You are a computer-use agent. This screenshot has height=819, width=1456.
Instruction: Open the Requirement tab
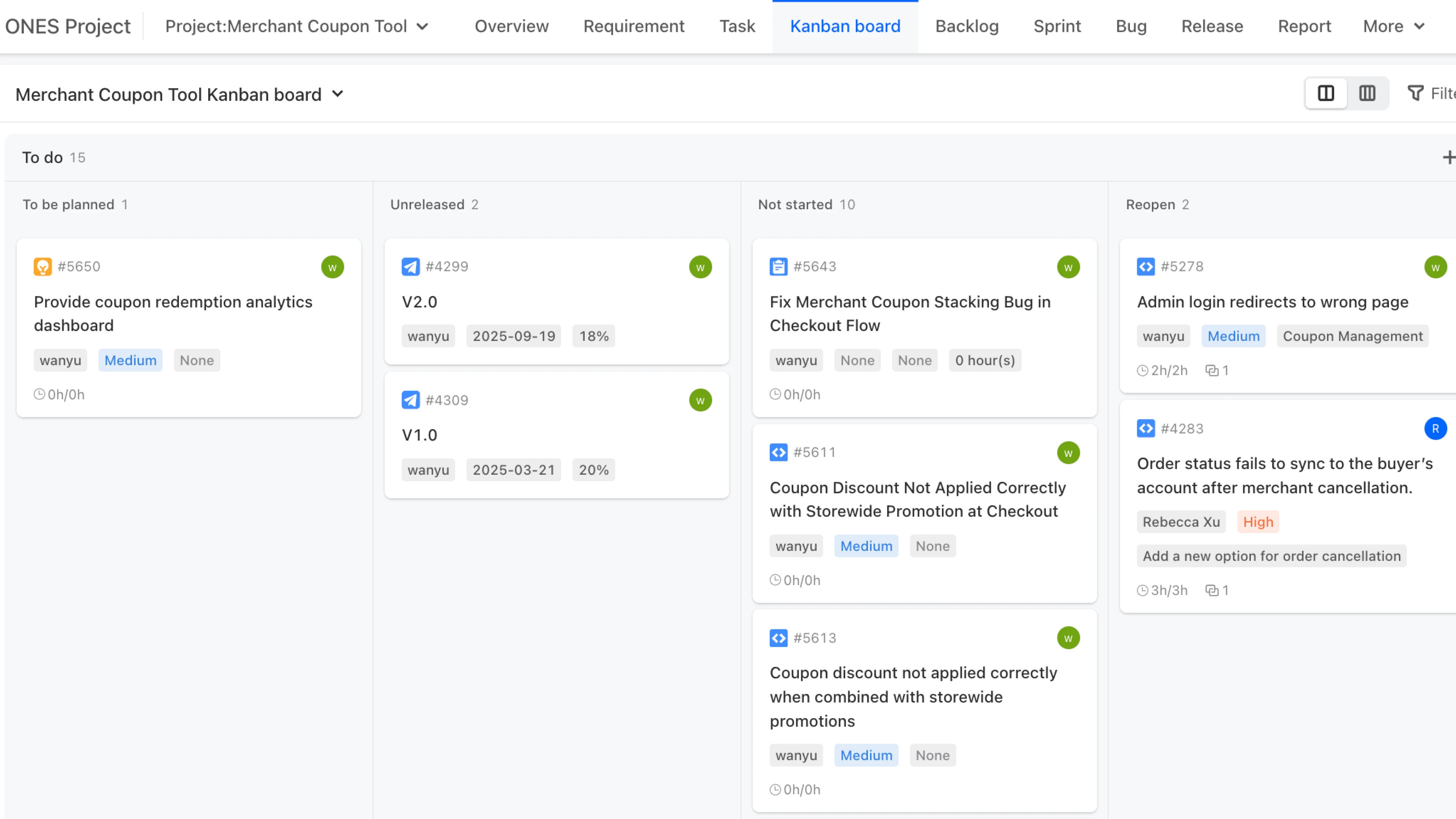(x=634, y=26)
